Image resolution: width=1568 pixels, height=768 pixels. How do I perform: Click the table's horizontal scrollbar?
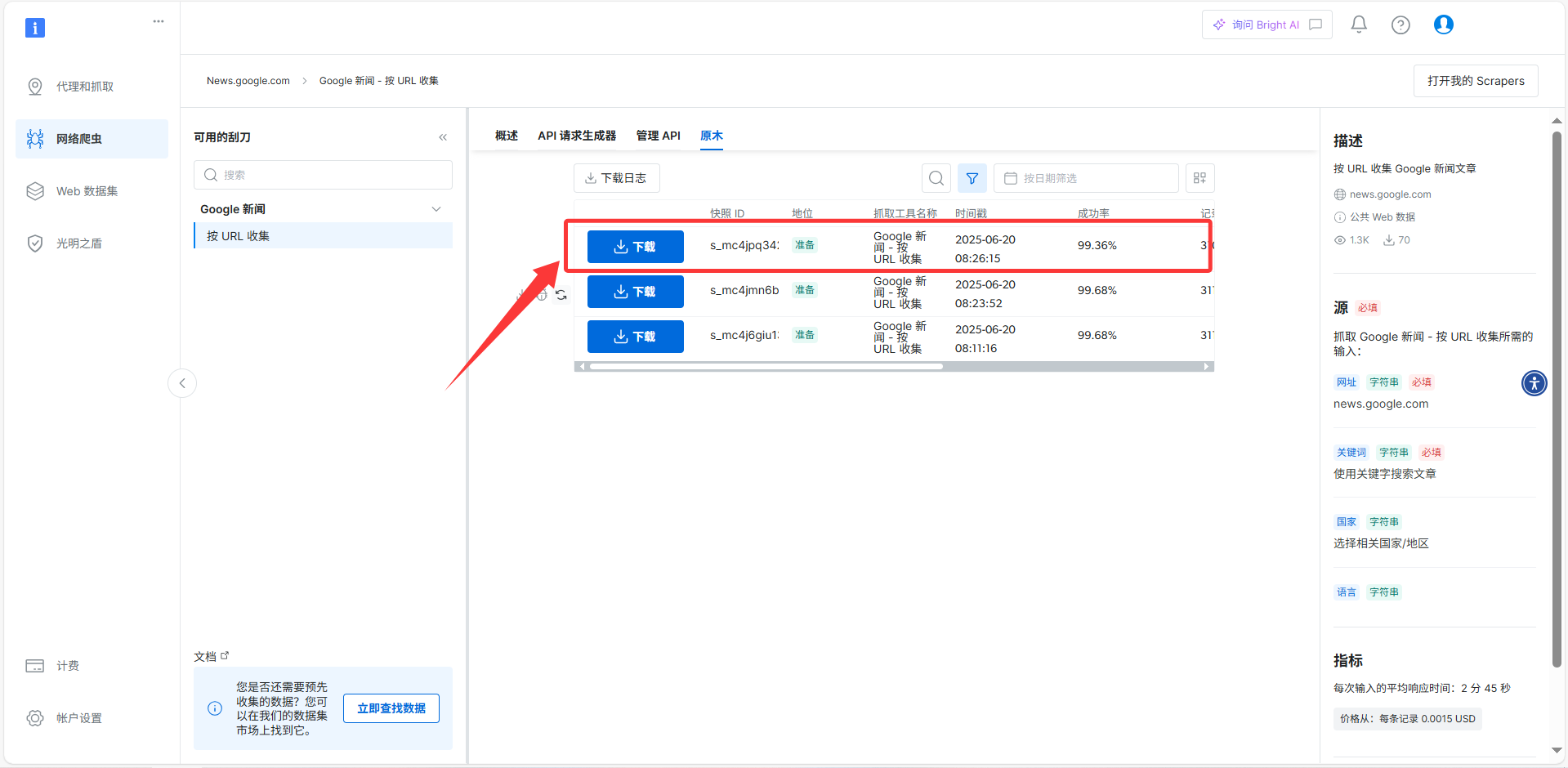click(766, 367)
